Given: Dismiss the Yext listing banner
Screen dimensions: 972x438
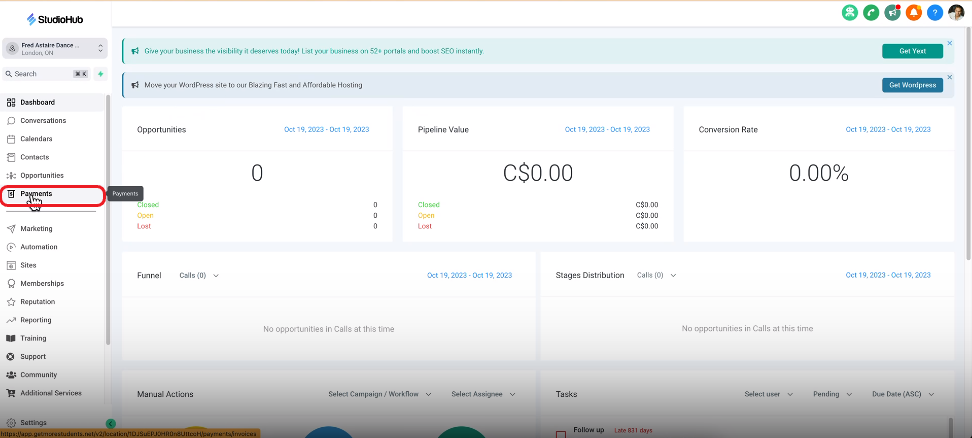Looking at the screenshot, I should [x=950, y=43].
